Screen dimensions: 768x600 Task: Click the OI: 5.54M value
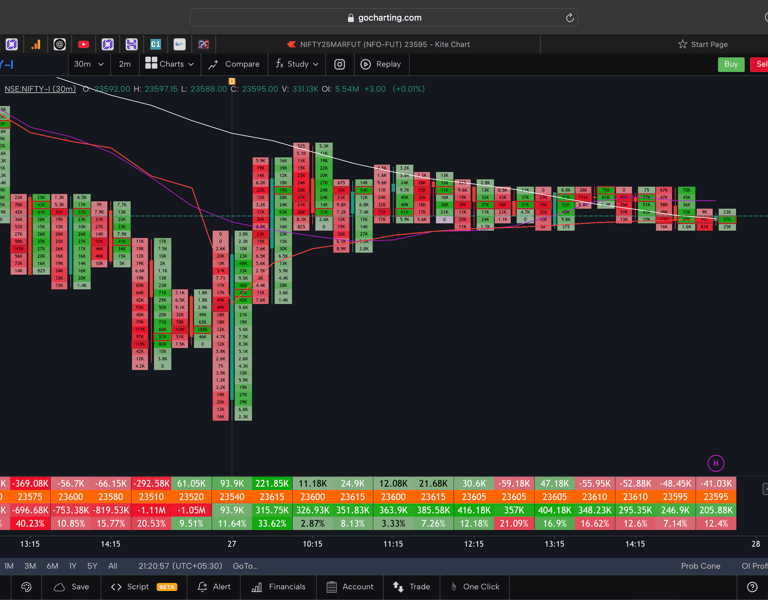click(x=340, y=89)
